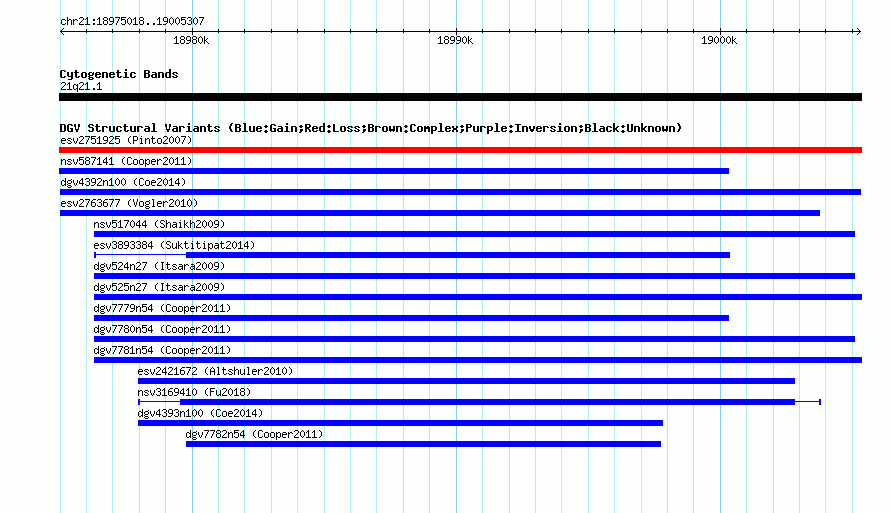Screen dimensions: 890x513
Task: Select the dgv4392n100 blue bar
Action: (x=460, y=192)
